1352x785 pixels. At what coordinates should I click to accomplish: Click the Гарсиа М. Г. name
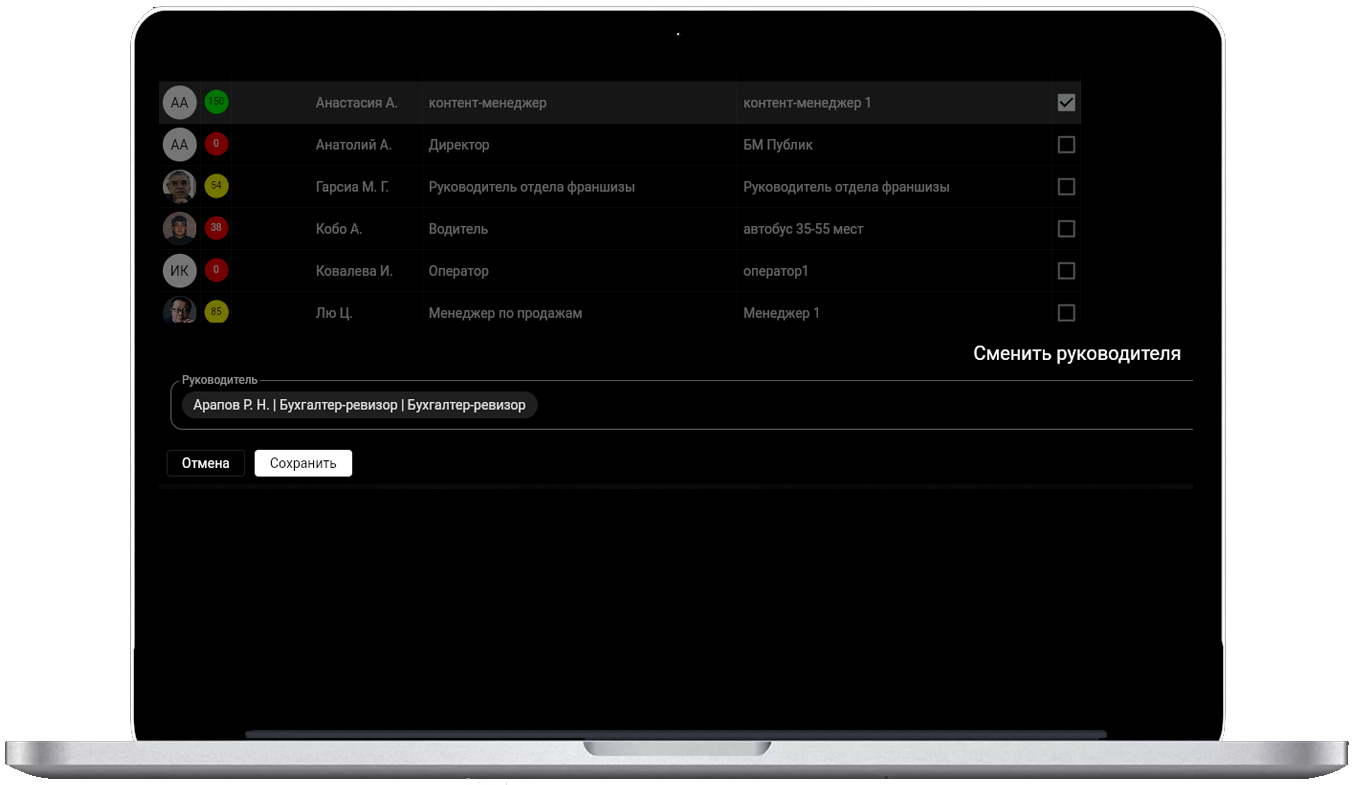coord(352,187)
